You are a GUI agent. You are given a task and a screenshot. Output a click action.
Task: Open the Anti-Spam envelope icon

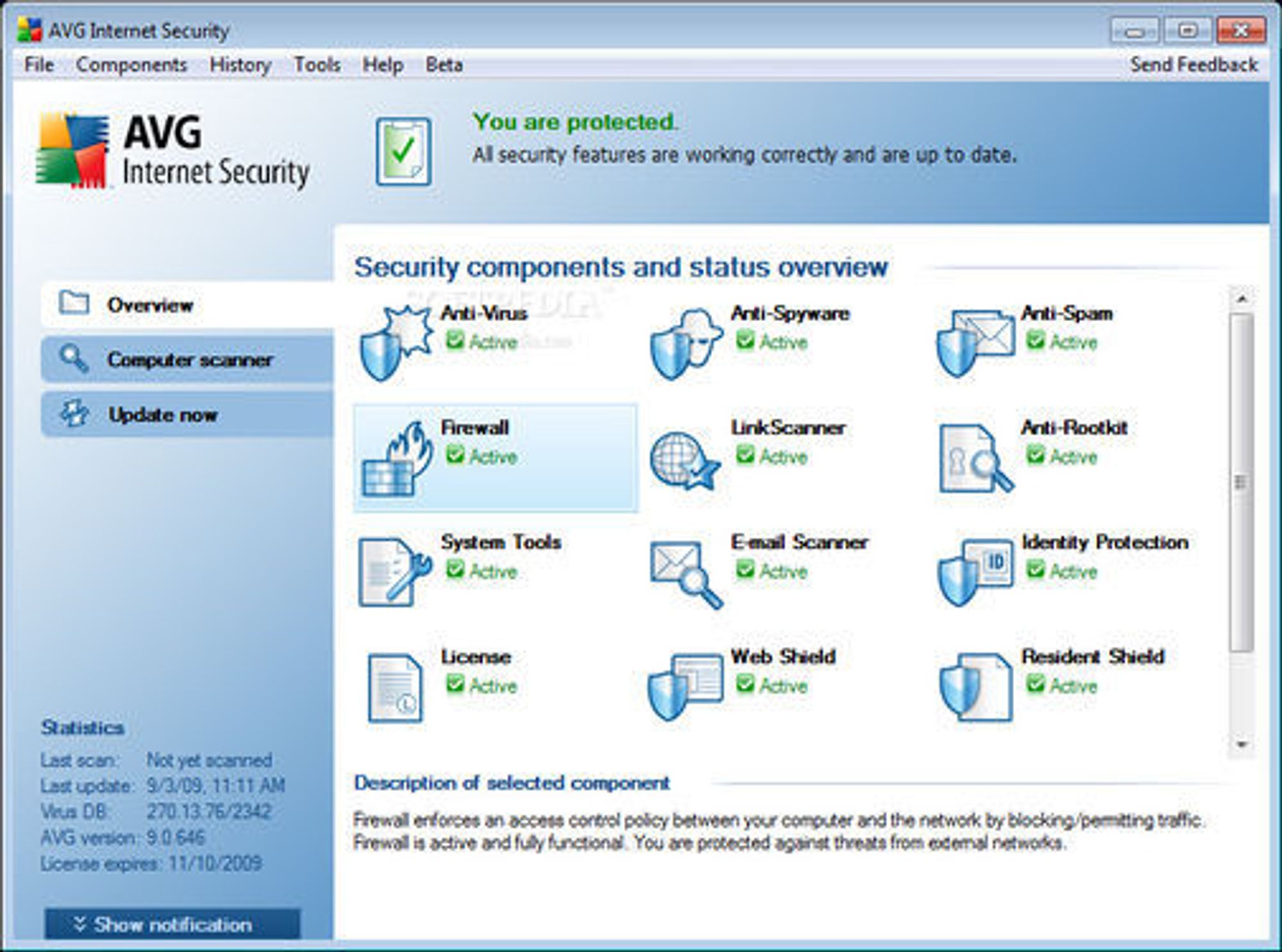[976, 343]
